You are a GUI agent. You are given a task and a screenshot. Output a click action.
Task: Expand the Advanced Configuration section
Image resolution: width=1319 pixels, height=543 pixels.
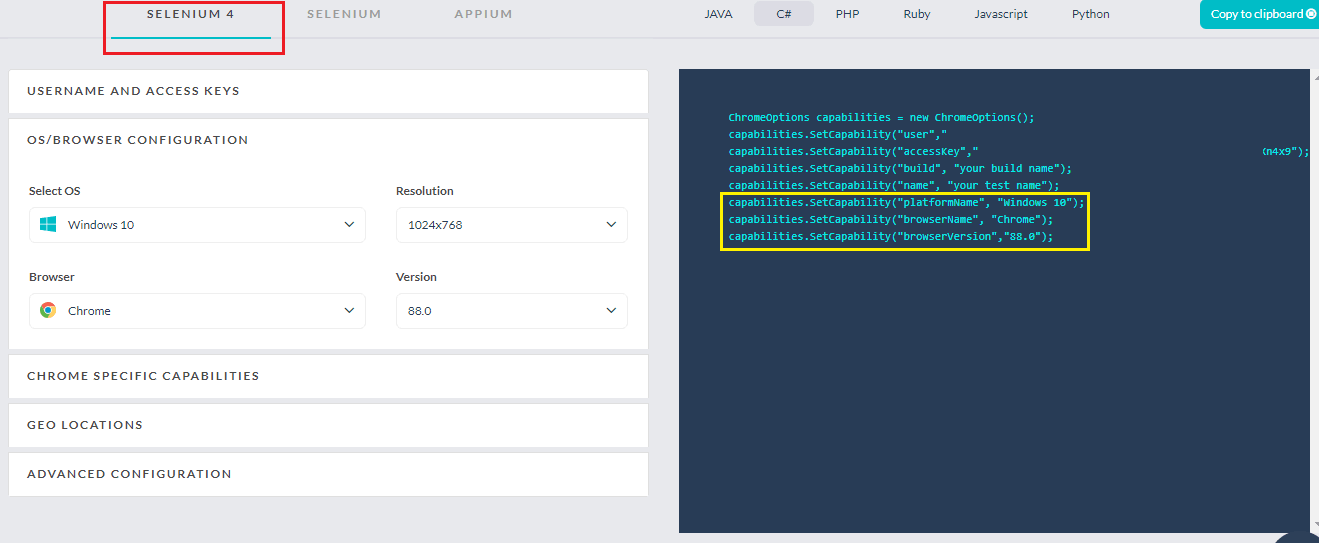coord(328,474)
